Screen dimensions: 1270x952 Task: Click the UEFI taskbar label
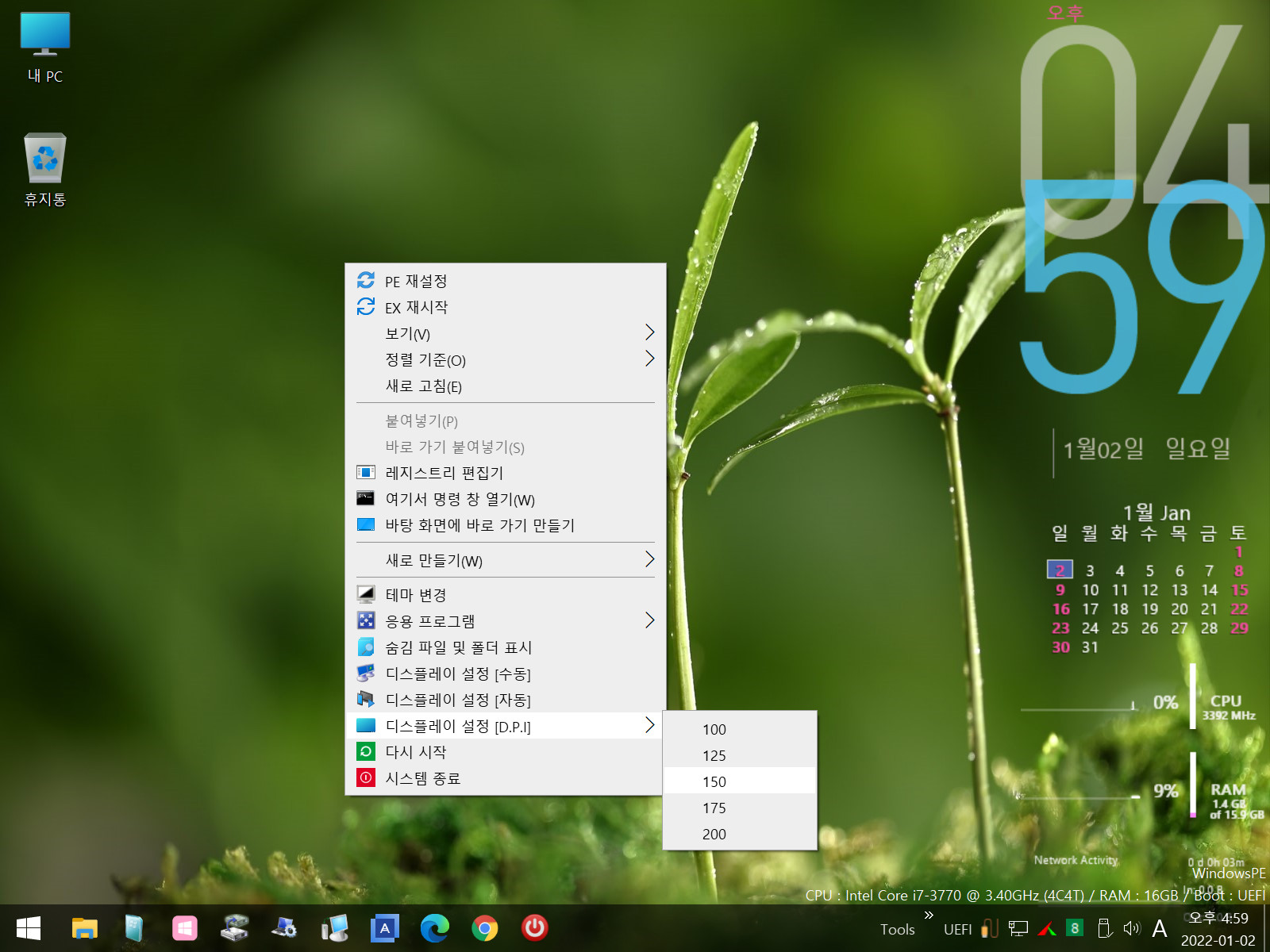[x=958, y=929]
